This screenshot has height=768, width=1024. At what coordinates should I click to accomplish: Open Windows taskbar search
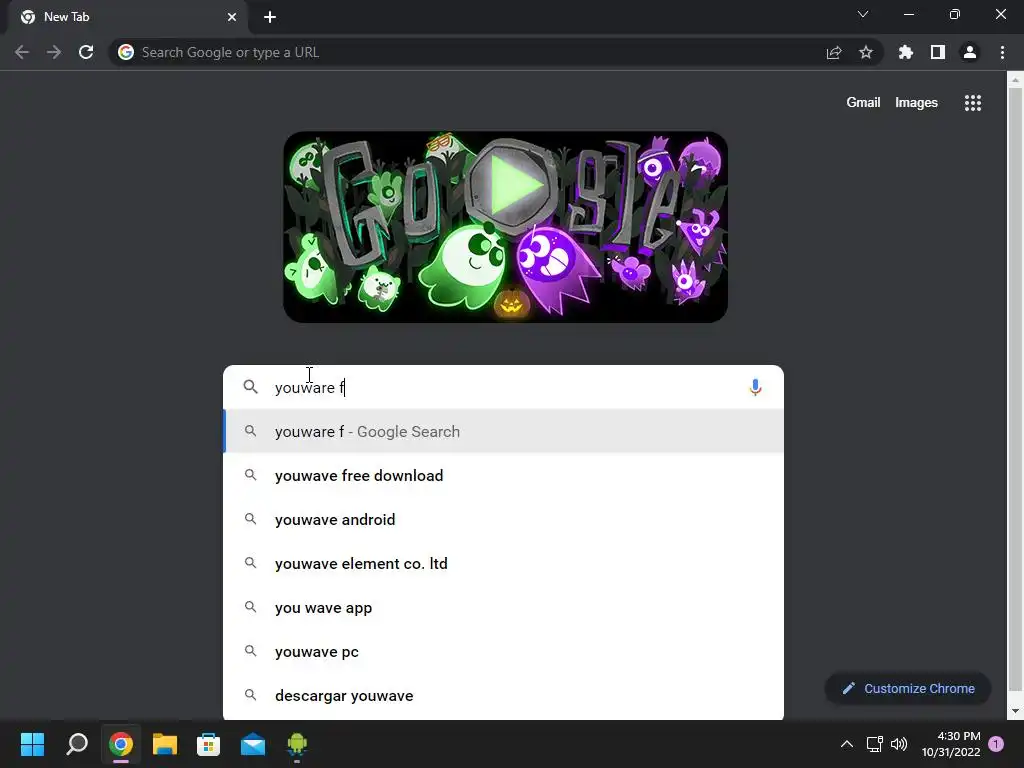point(77,744)
